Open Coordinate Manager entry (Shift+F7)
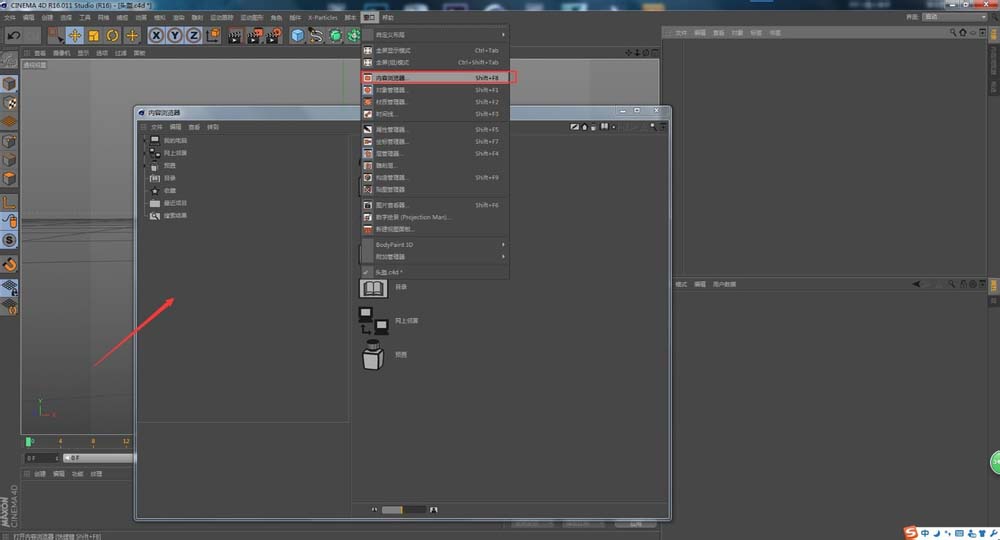The width and height of the screenshot is (1000, 540). [x=436, y=142]
